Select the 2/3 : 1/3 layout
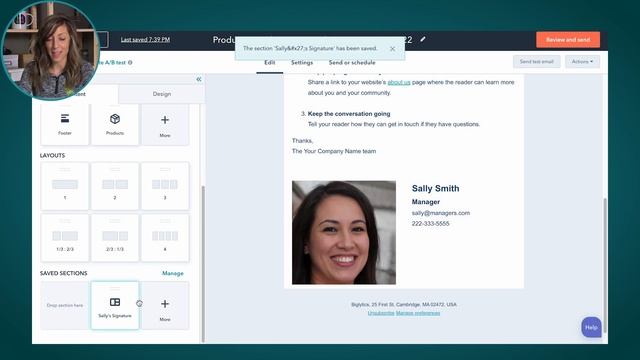The width and height of the screenshot is (640, 360). coord(115,238)
